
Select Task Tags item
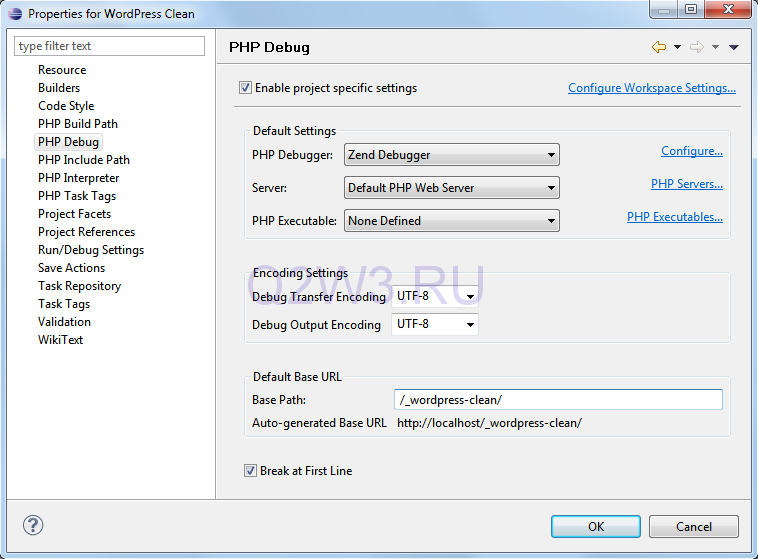click(x=64, y=304)
